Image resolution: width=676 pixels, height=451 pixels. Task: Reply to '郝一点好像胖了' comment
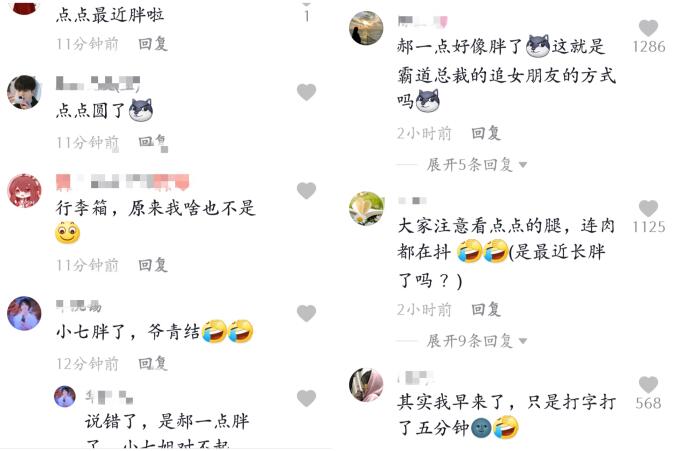(486, 133)
